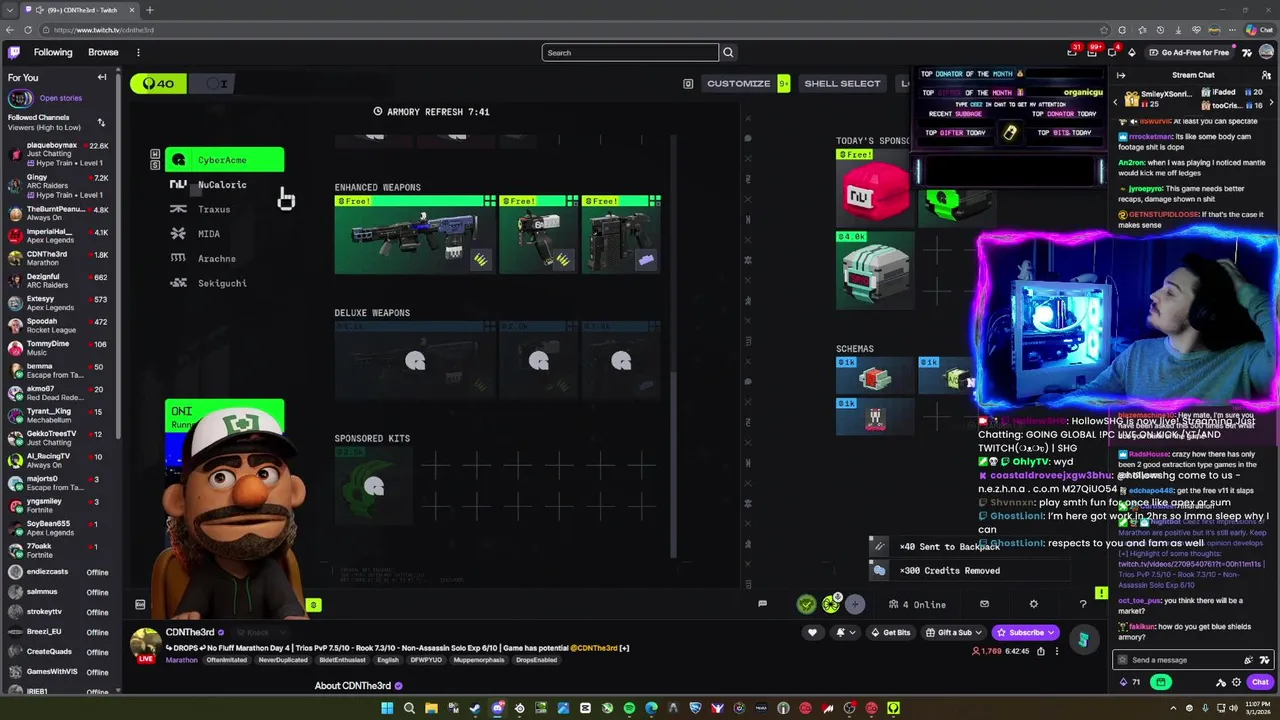Image resolution: width=1280 pixels, height=720 pixels.
Task: Open Spotify from taskbar
Action: 629,708
